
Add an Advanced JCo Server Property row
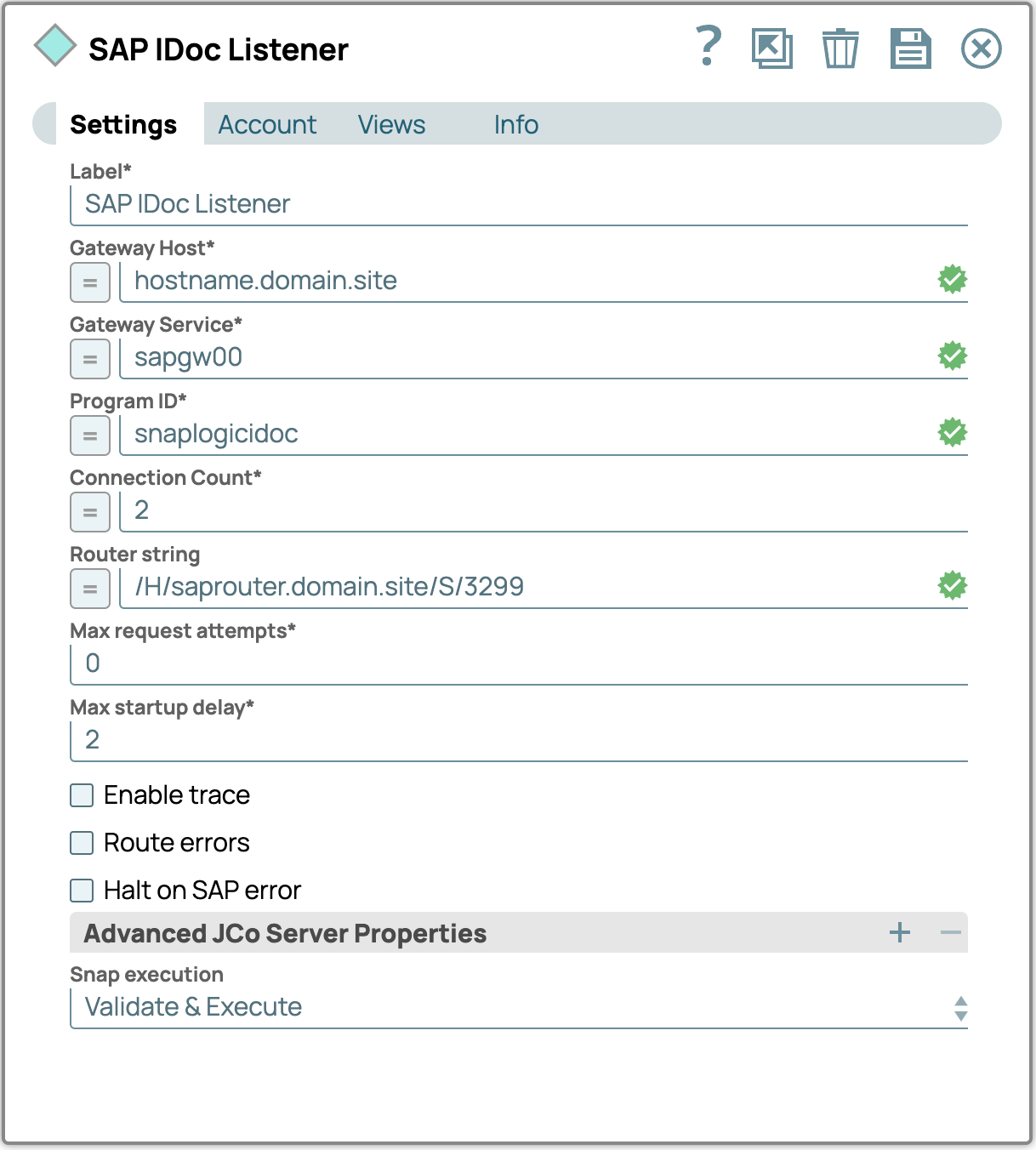[899, 933]
